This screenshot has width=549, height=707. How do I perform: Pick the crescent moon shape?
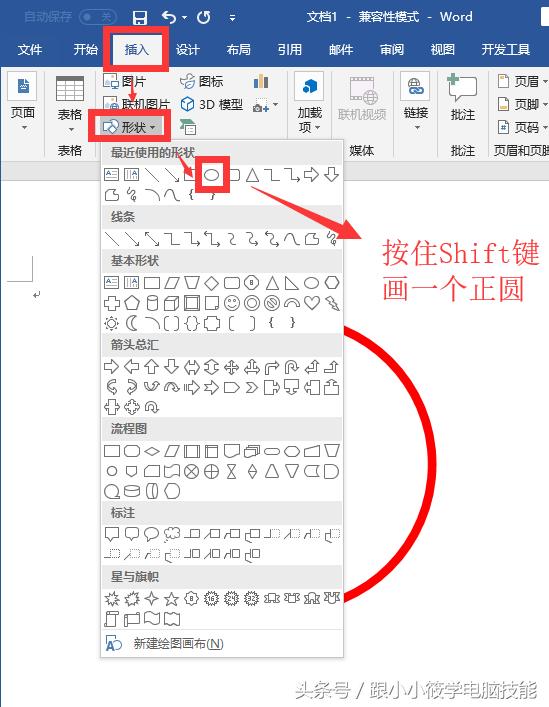click(132, 323)
